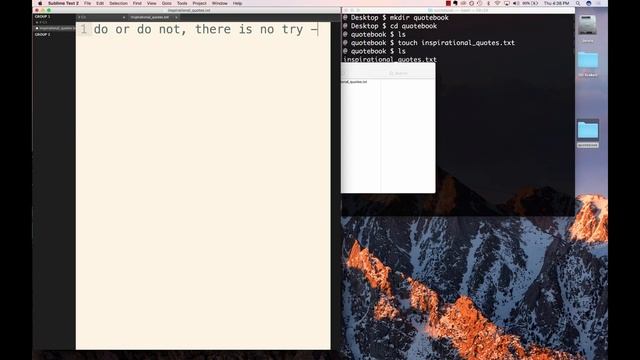The height and width of the screenshot is (360, 640).
Task: Open the Find menu
Action: 137,3
